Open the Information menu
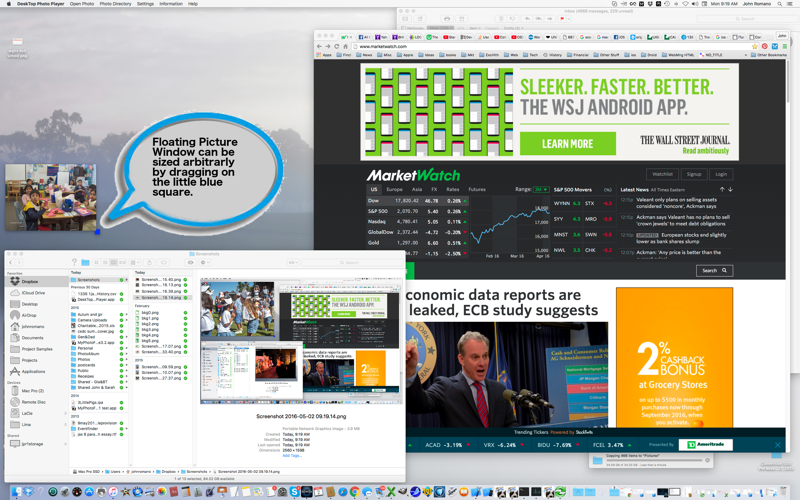This screenshot has height=500, width=800. (x=171, y=4)
